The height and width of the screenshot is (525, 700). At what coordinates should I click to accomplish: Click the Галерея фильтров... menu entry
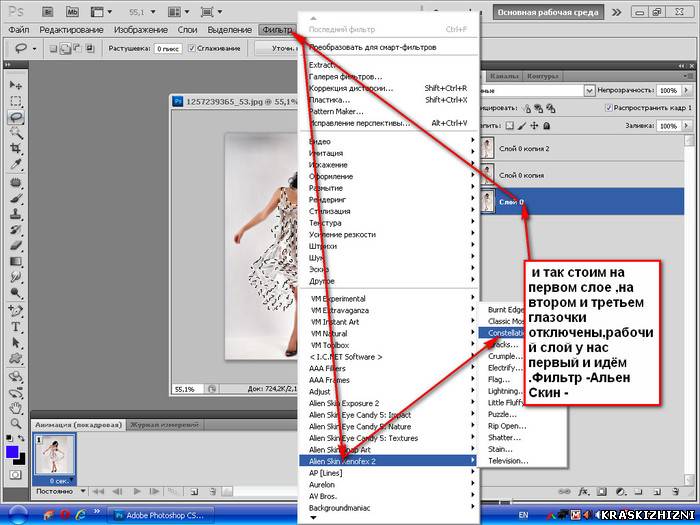[346, 77]
